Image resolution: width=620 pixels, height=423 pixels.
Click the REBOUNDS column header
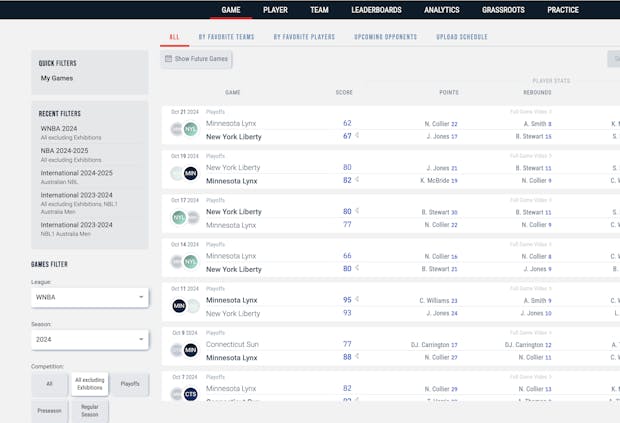click(537, 93)
